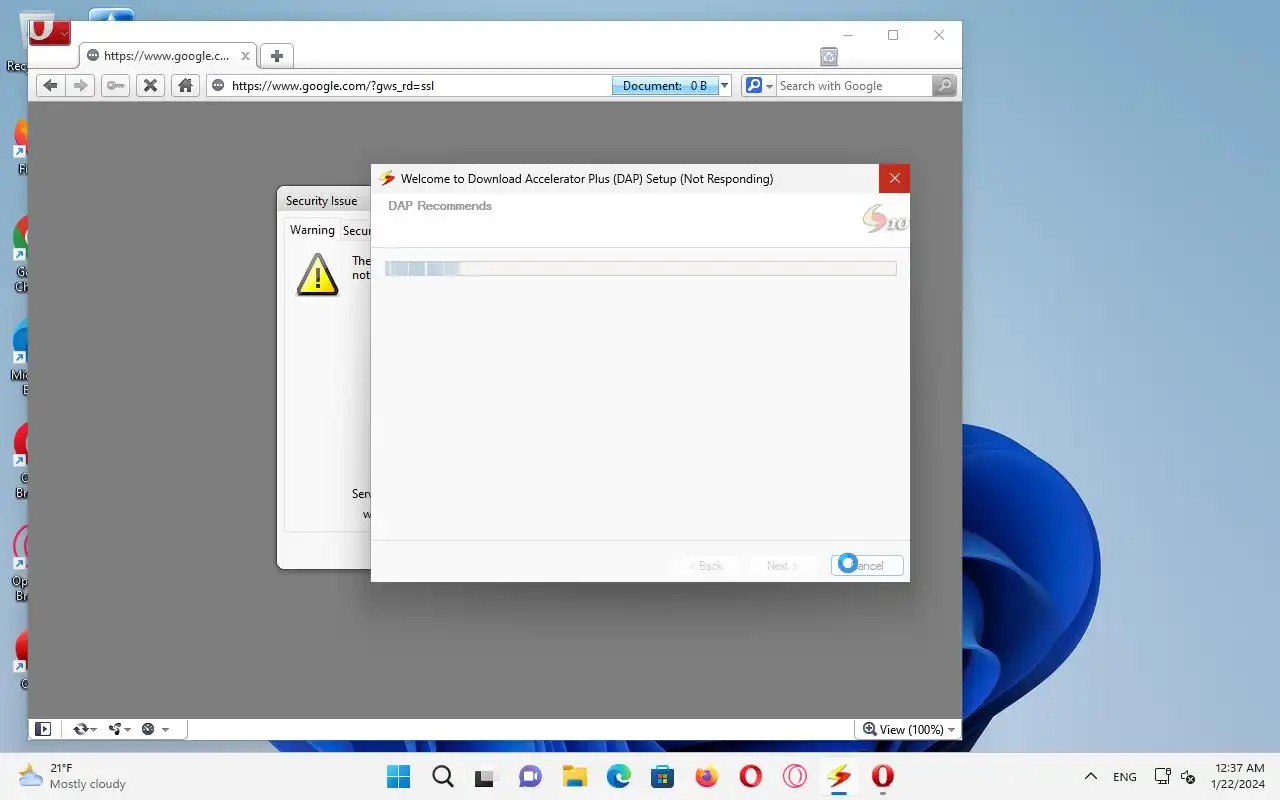
Task: Toggle the Opera panels sidebar button
Action: pyautogui.click(x=43, y=729)
